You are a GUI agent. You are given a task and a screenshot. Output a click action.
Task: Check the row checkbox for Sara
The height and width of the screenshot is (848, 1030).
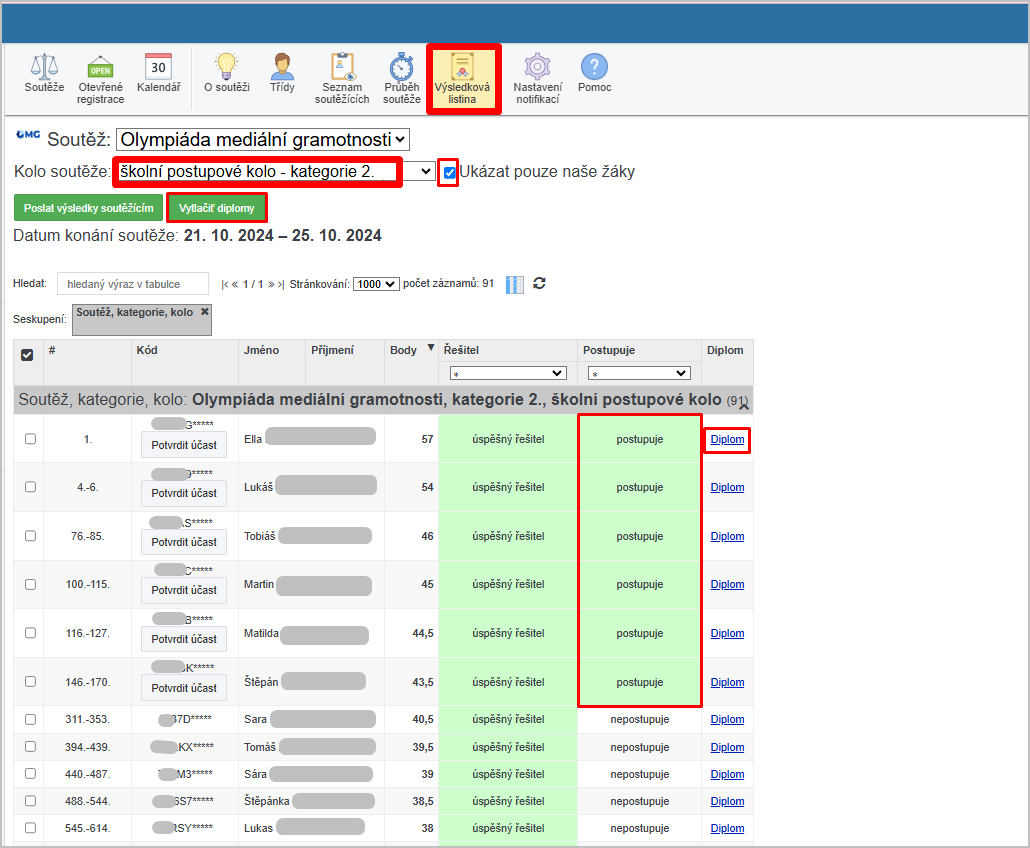pyautogui.click(x=30, y=719)
